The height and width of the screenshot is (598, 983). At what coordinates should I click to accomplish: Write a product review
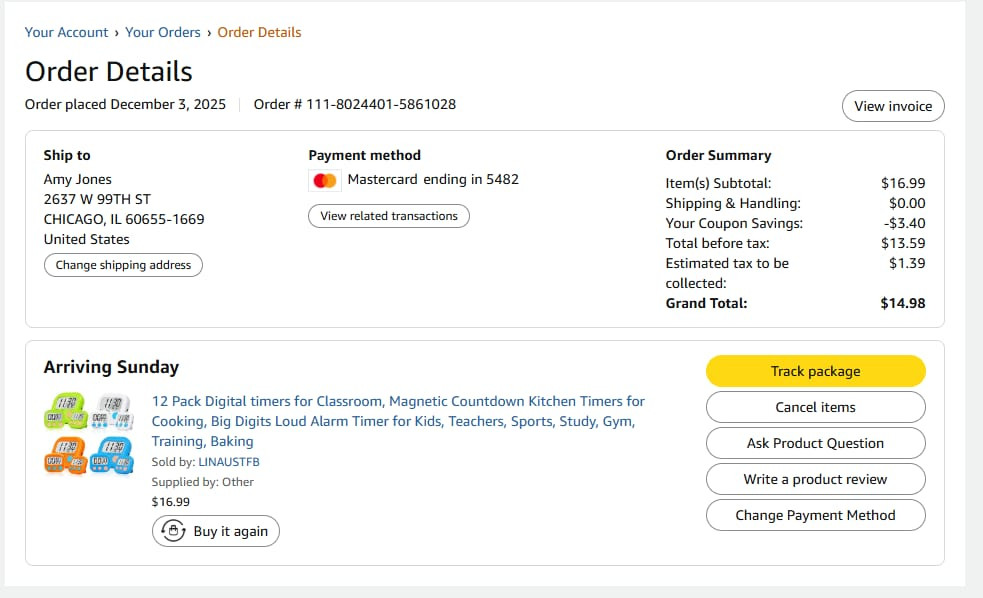point(815,479)
